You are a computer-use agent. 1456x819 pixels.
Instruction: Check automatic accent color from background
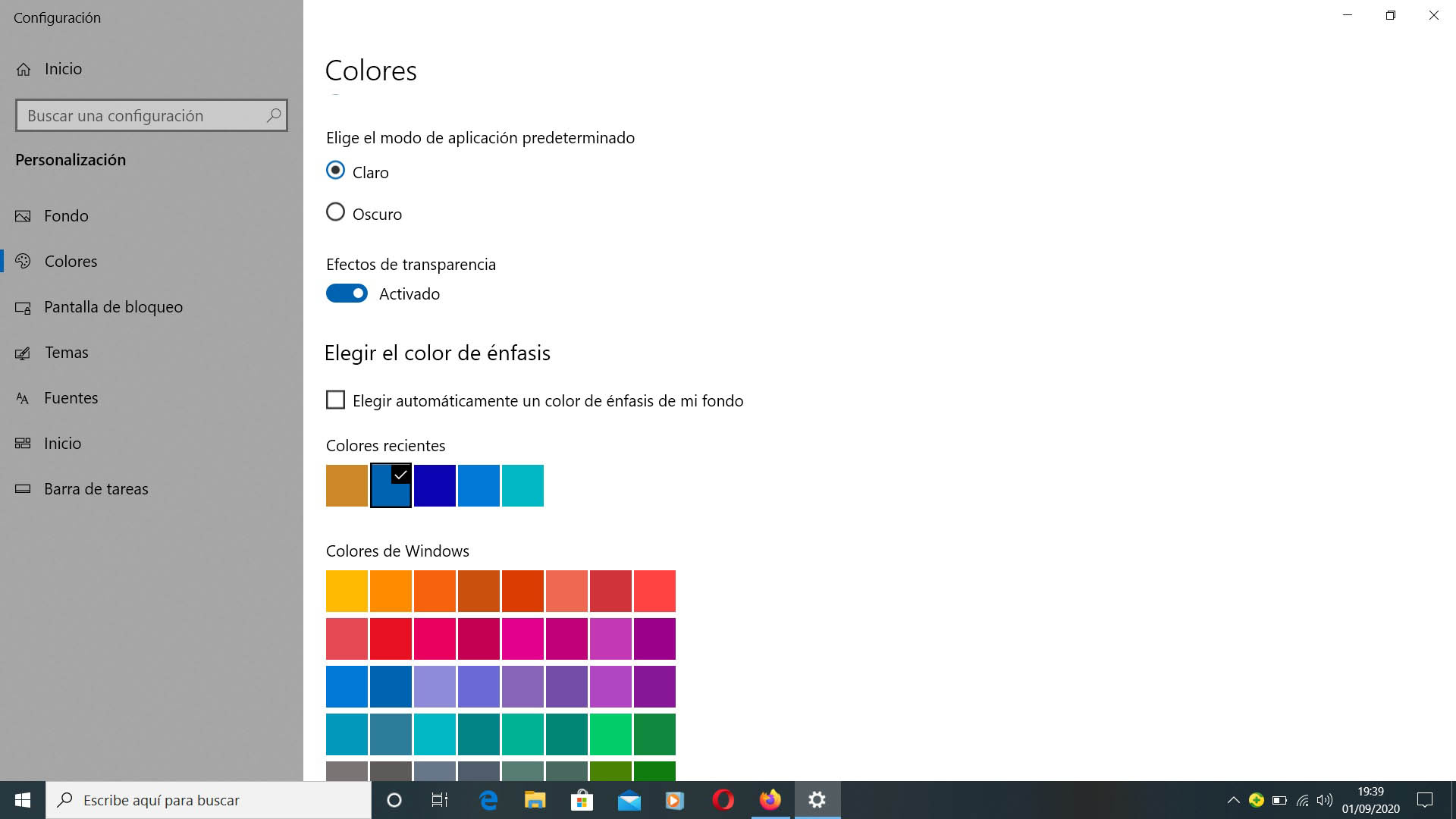click(335, 400)
